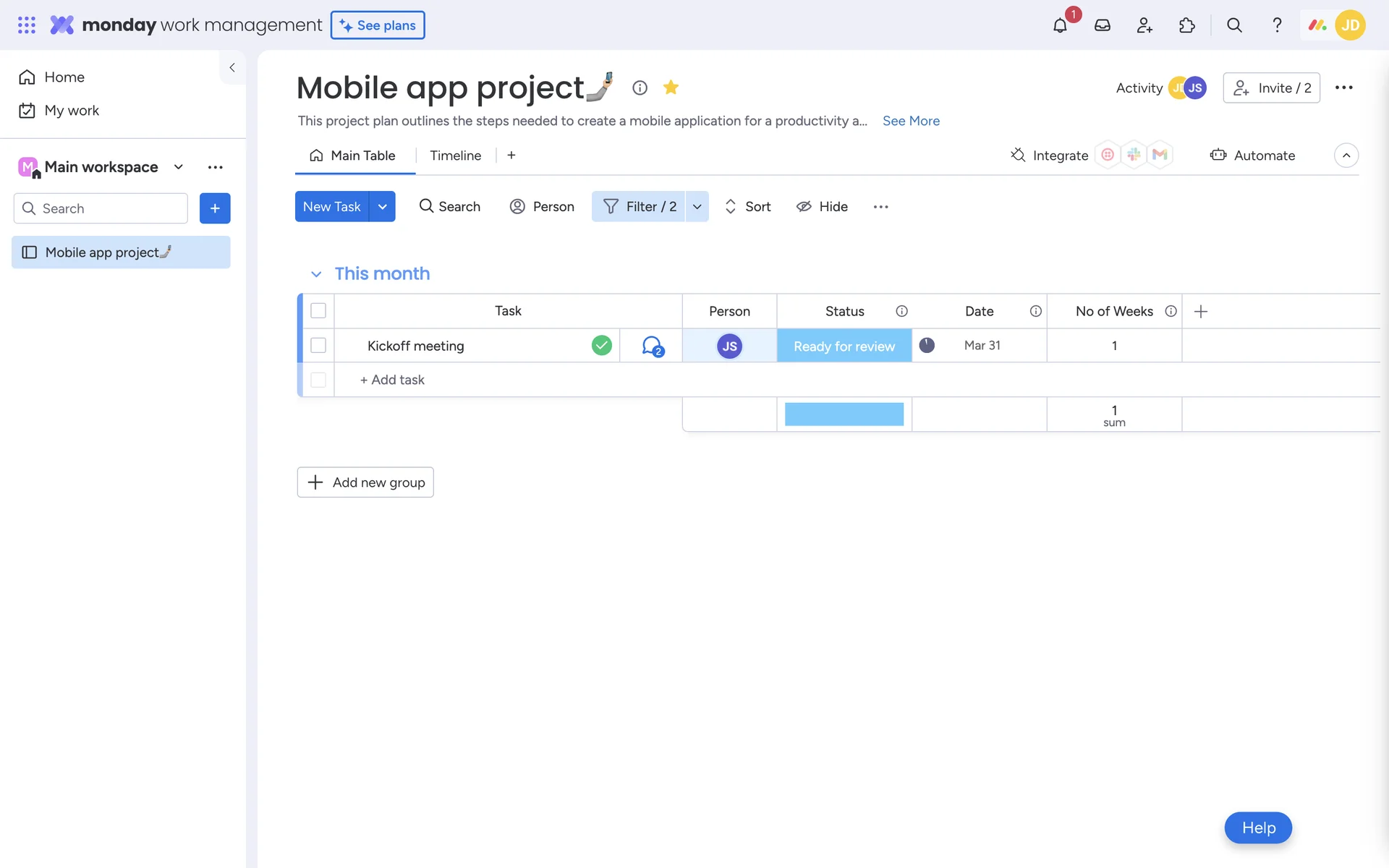Click the add column plus icon
The width and height of the screenshot is (1389, 868).
(1201, 311)
